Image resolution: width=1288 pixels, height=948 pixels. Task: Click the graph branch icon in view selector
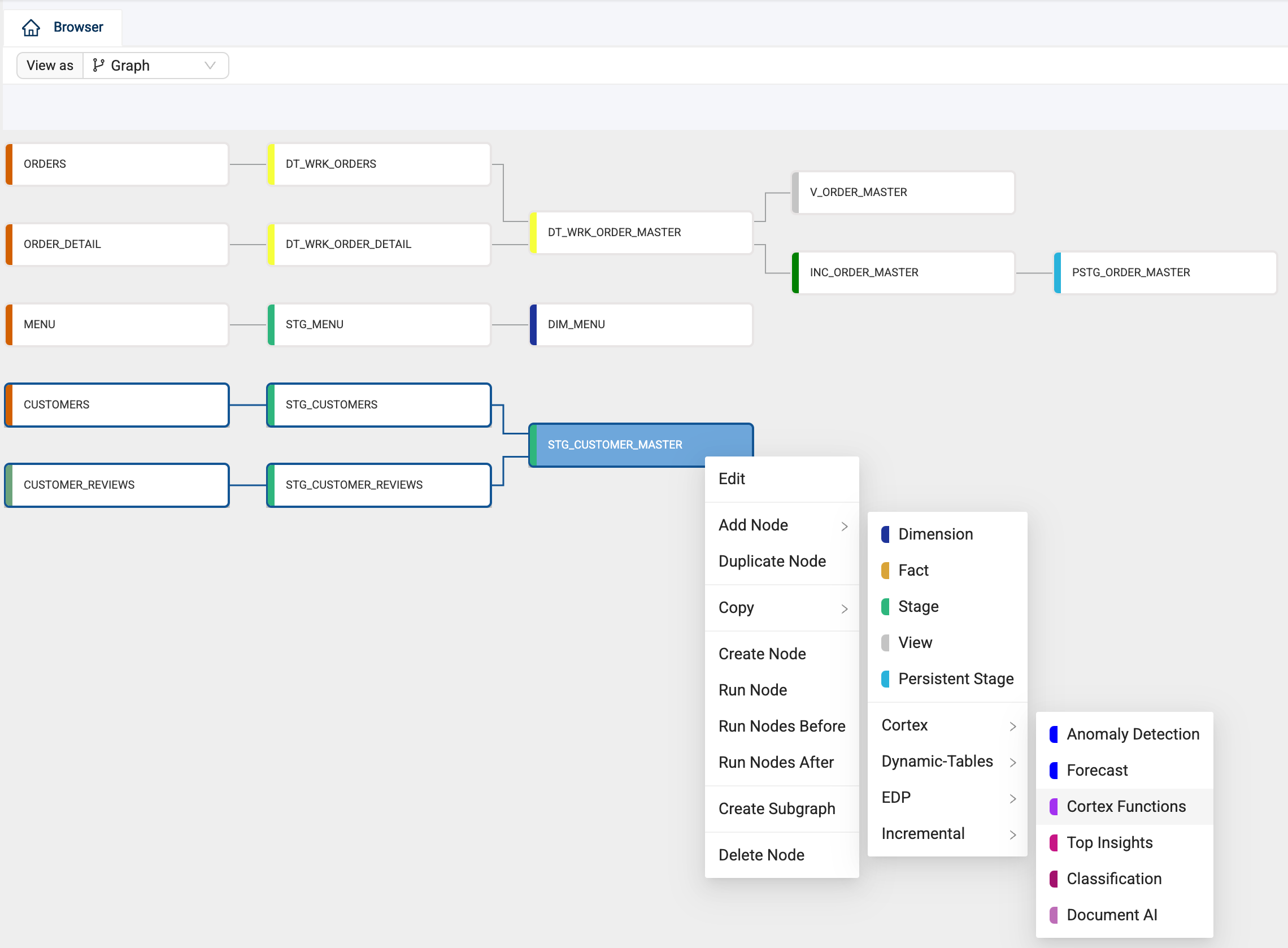pyautogui.click(x=98, y=66)
